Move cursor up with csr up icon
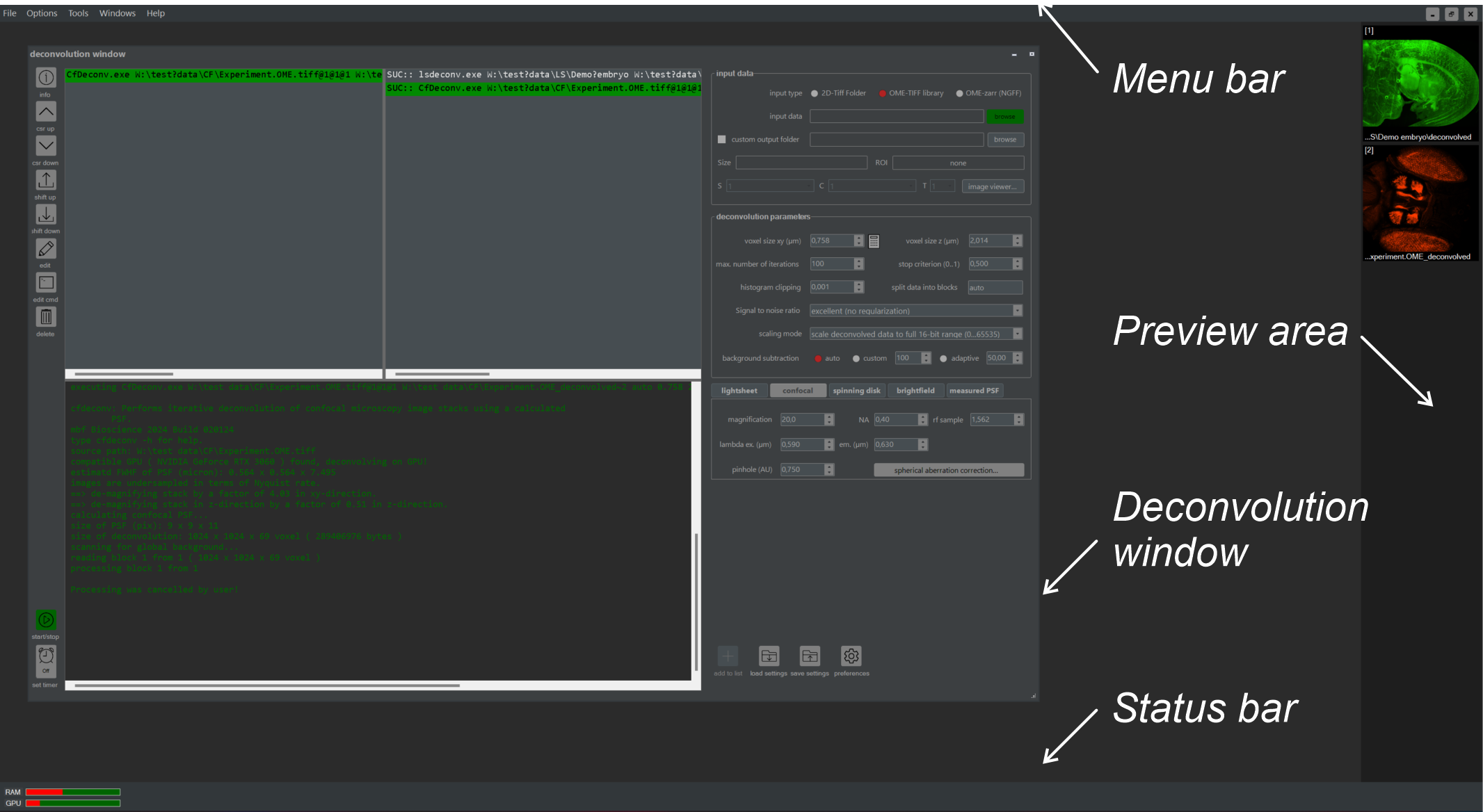The image size is (1483, 812). point(46,112)
